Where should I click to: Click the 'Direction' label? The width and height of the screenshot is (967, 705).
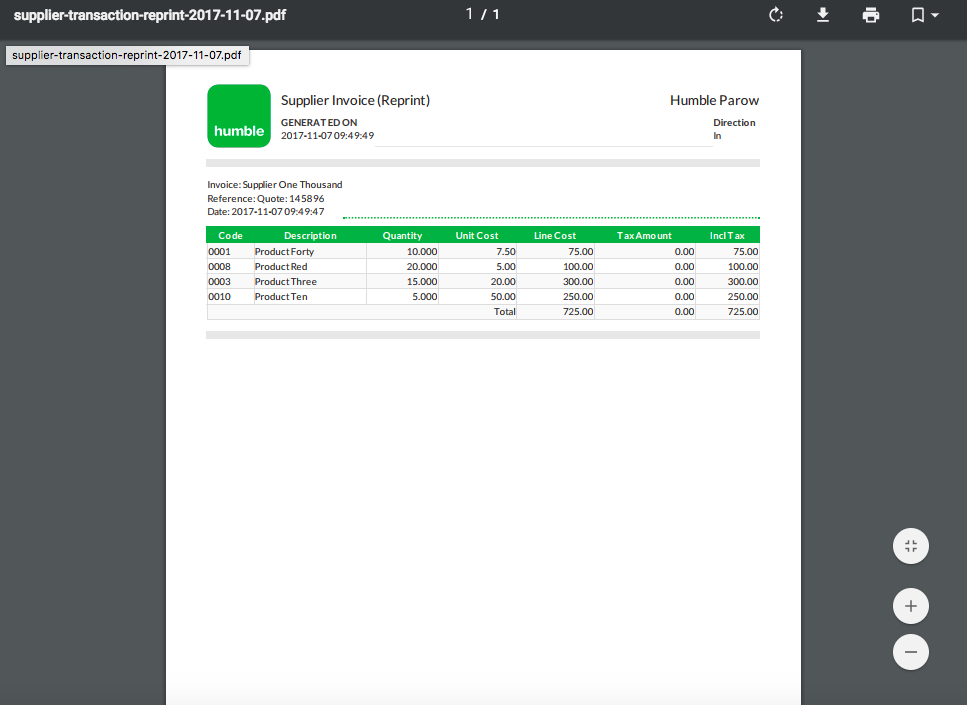[734, 123]
